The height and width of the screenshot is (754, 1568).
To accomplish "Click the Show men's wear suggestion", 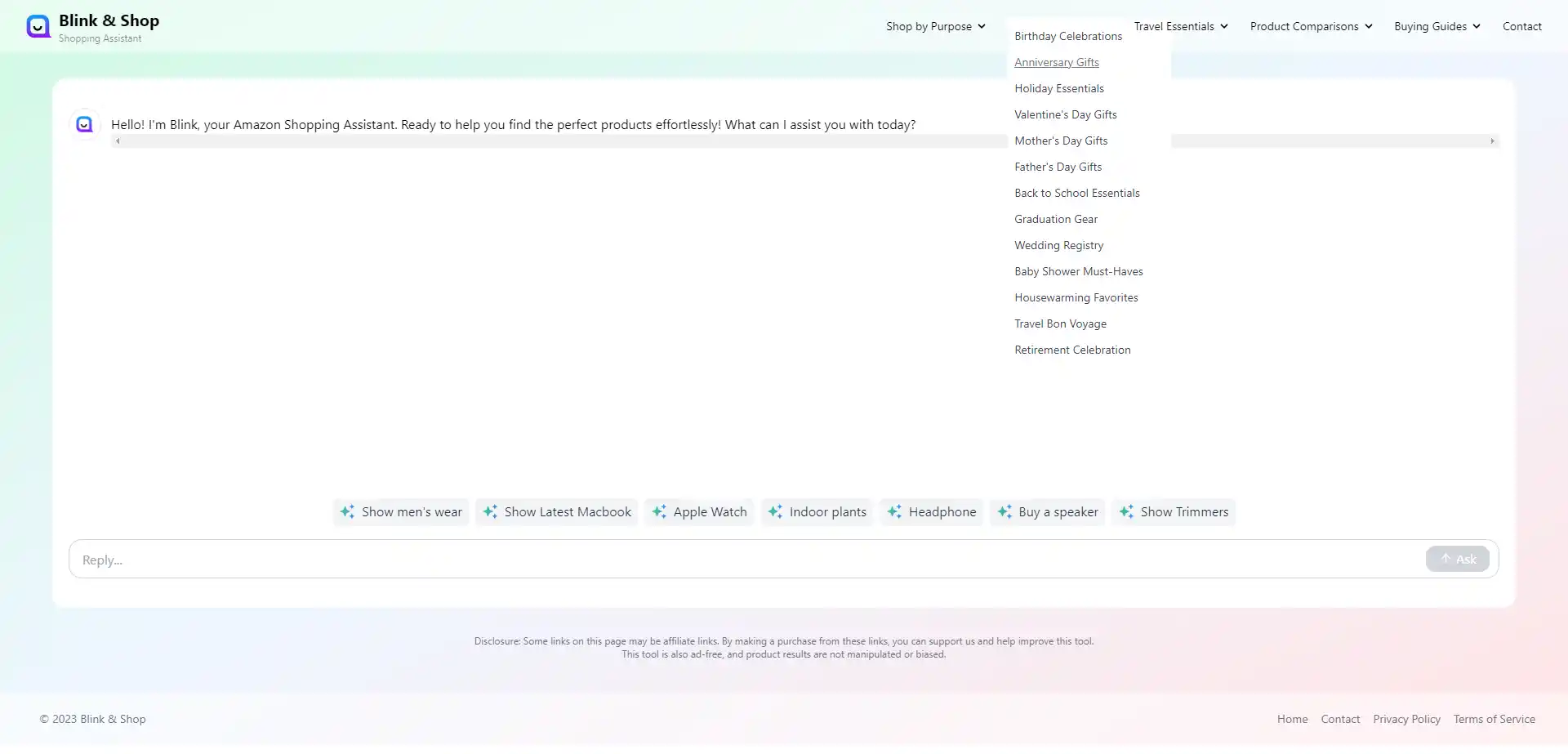I will (x=401, y=512).
